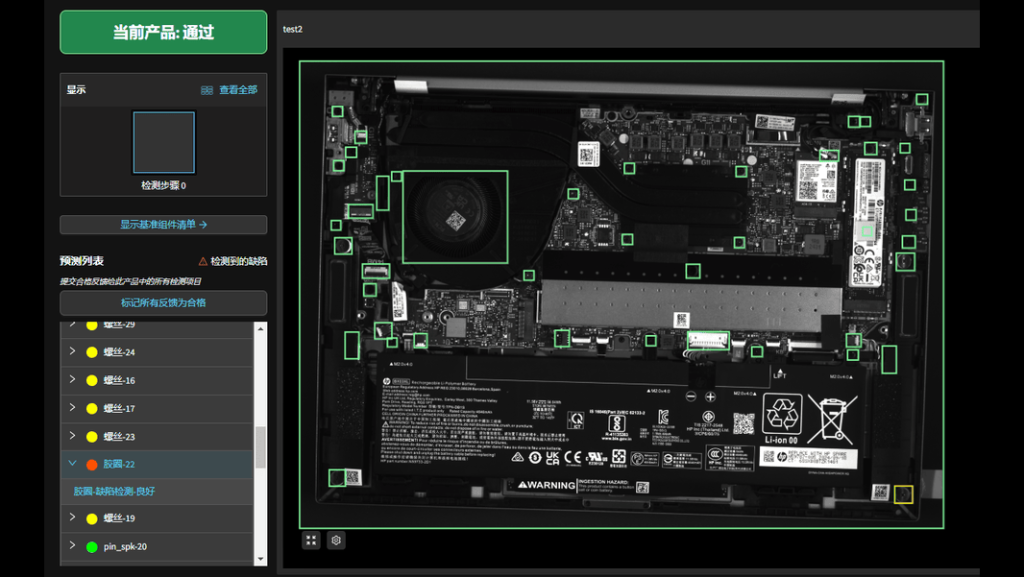Image resolution: width=1024 pixels, height=577 pixels.
Task: Click the orange status dot of 胶圈-22
Action: (91, 464)
